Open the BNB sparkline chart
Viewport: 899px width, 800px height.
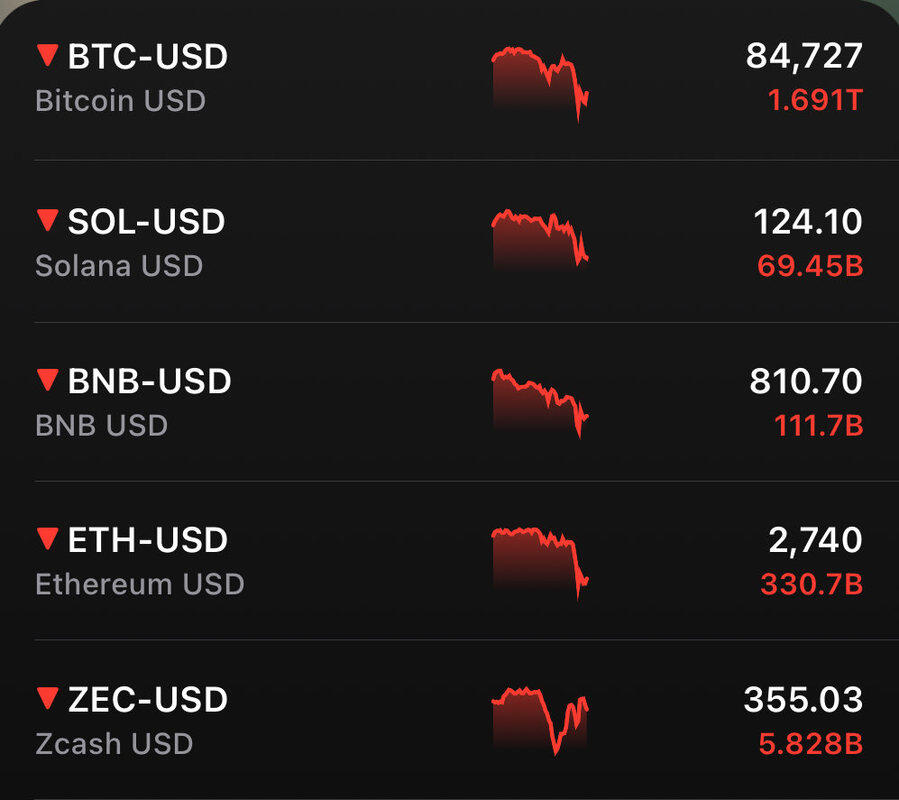(x=540, y=402)
